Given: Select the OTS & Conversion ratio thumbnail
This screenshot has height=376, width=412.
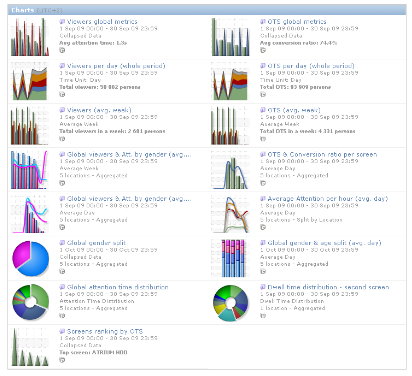Looking at the screenshot, I should tap(231, 170).
